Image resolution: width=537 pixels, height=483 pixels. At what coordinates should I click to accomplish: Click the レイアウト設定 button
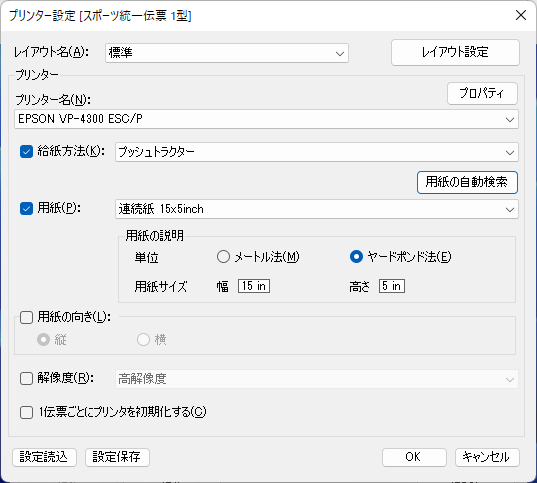pos(455,52)
